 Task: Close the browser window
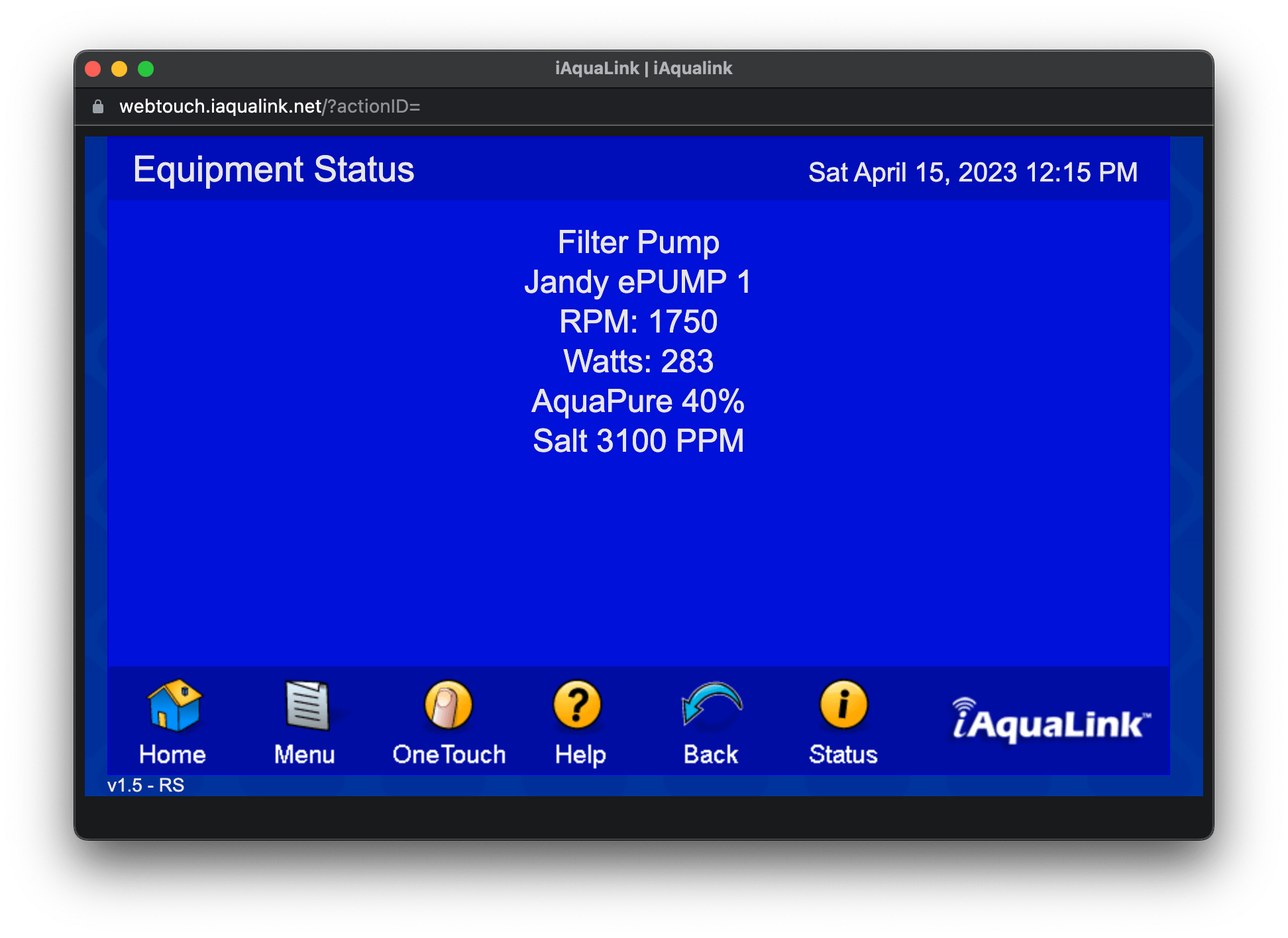tap(93, 69)
